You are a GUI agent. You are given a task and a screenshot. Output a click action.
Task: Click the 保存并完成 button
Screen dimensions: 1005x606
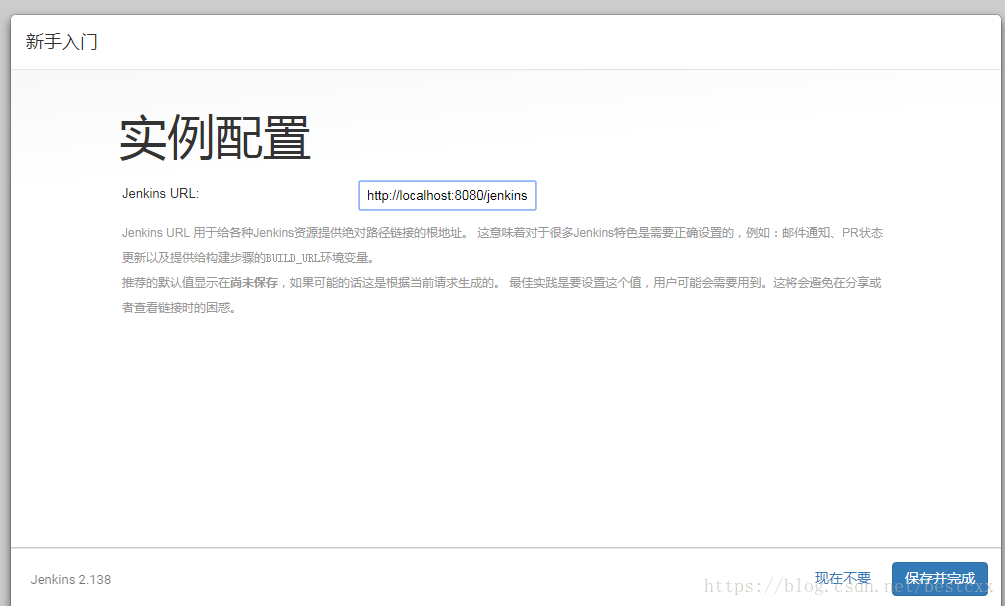click(940, 578)
